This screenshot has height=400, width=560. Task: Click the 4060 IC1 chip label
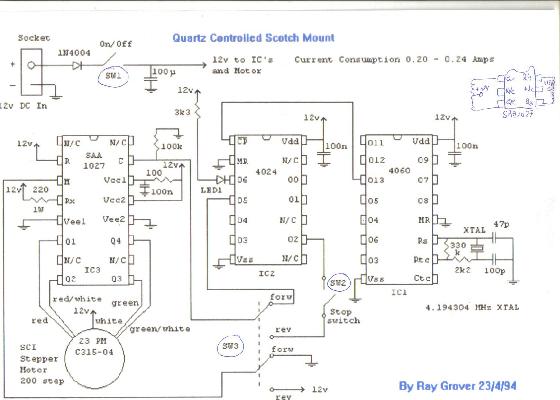click(x=400, y=171)
